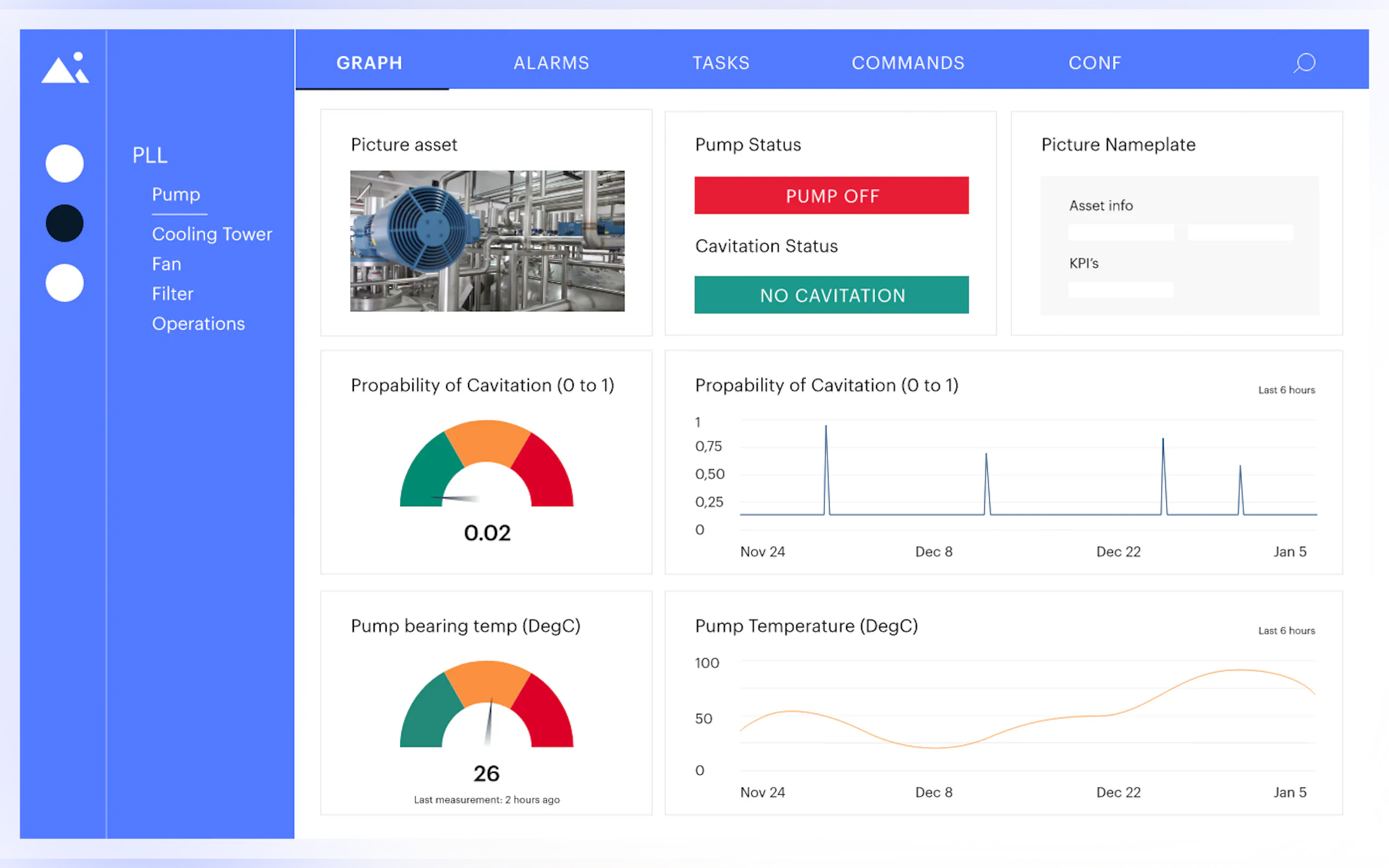Click the red PUMP OFF button
Viewport: 1389px width, 868px height.
[831, 196]
